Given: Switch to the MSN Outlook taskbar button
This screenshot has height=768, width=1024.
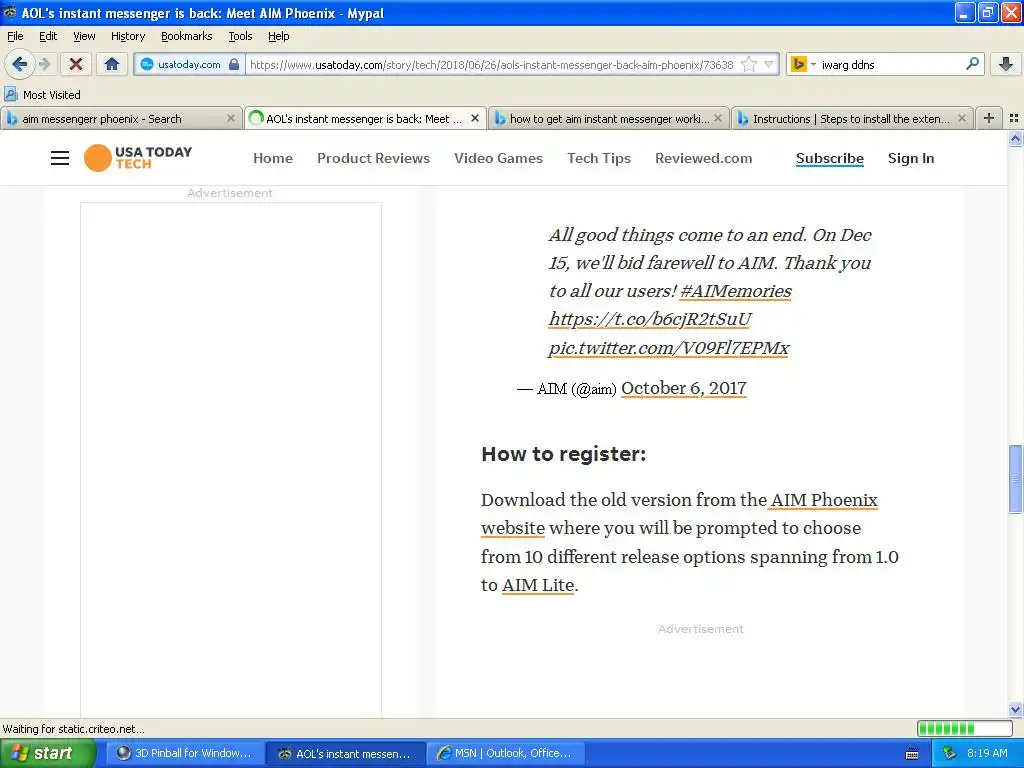Looking at the screenshot, I should pos(504,754).
